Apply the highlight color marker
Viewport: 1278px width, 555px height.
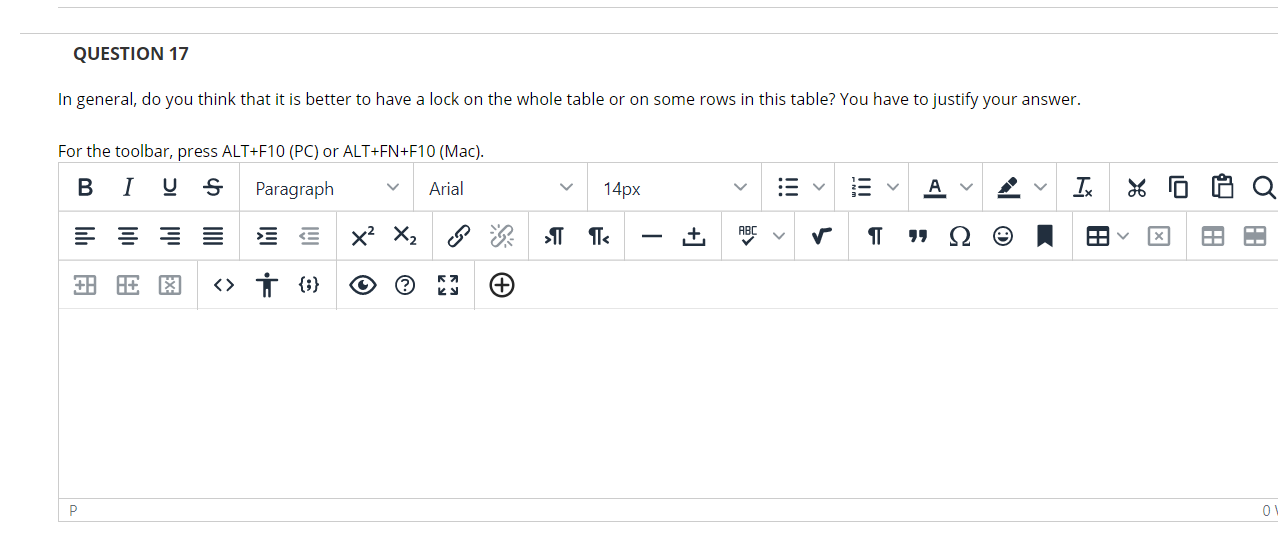point(1008,188)
